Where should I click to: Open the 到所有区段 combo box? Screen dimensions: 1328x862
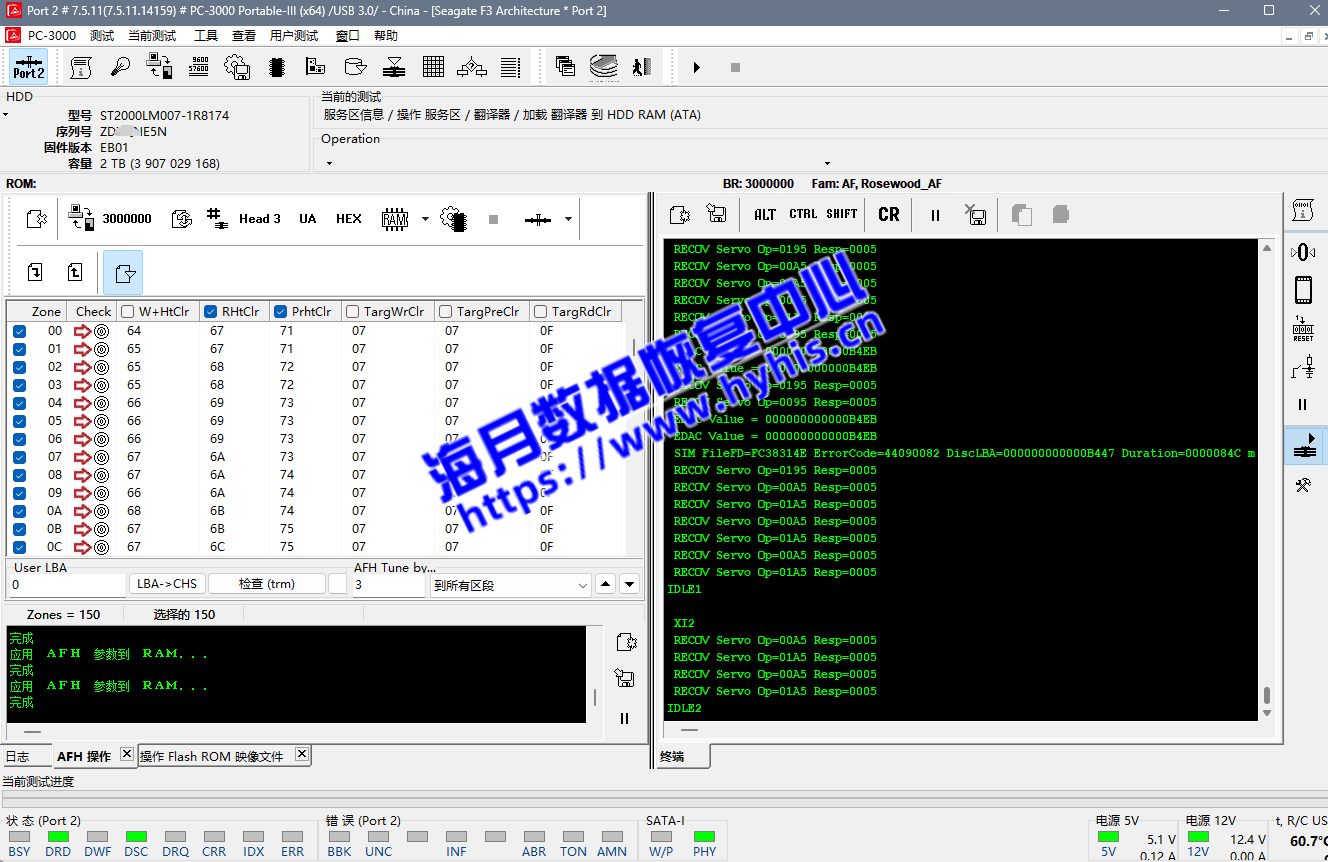pyautogui.click(x=510, y=585)
